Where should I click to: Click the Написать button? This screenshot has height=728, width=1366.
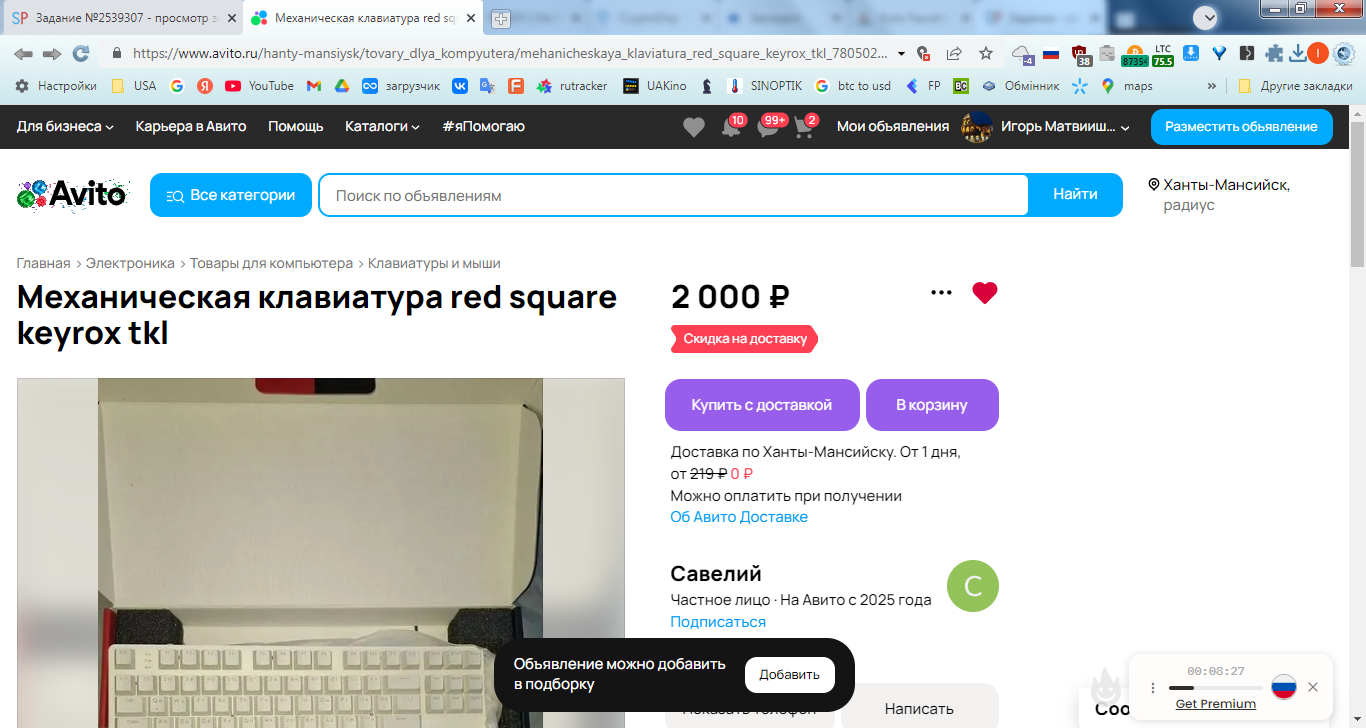click(920, 709)
